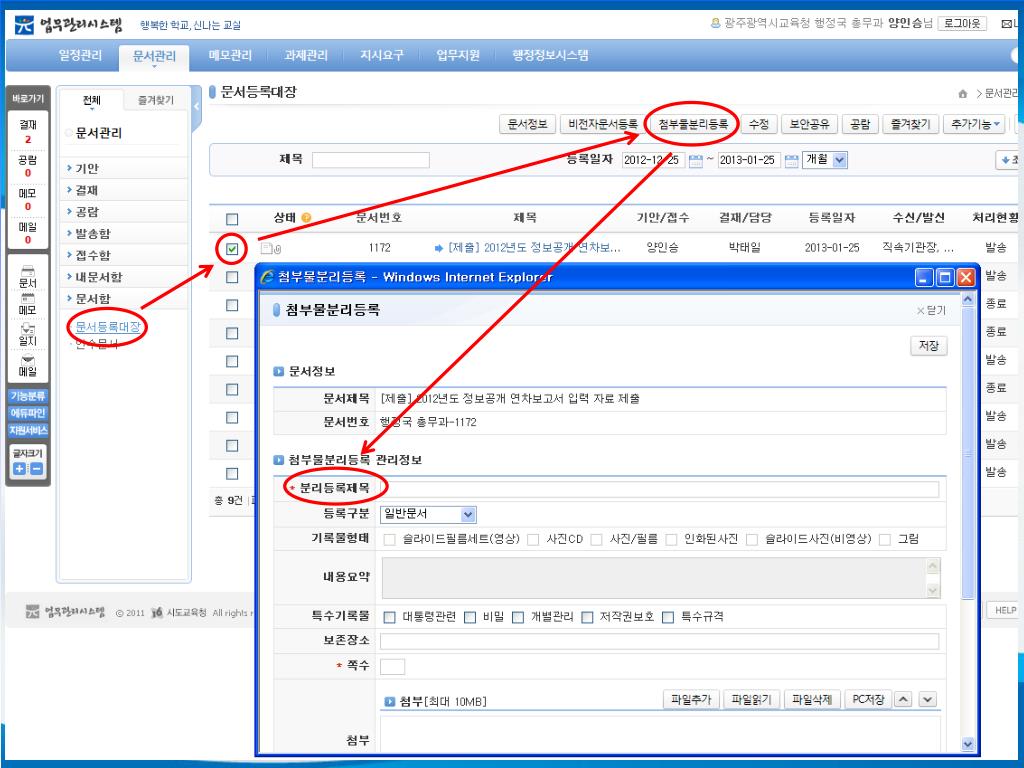The width and height of the screenshot is (1024, 768).
Task: Click the 저장 button in the popup
Action: coord(929,345)
